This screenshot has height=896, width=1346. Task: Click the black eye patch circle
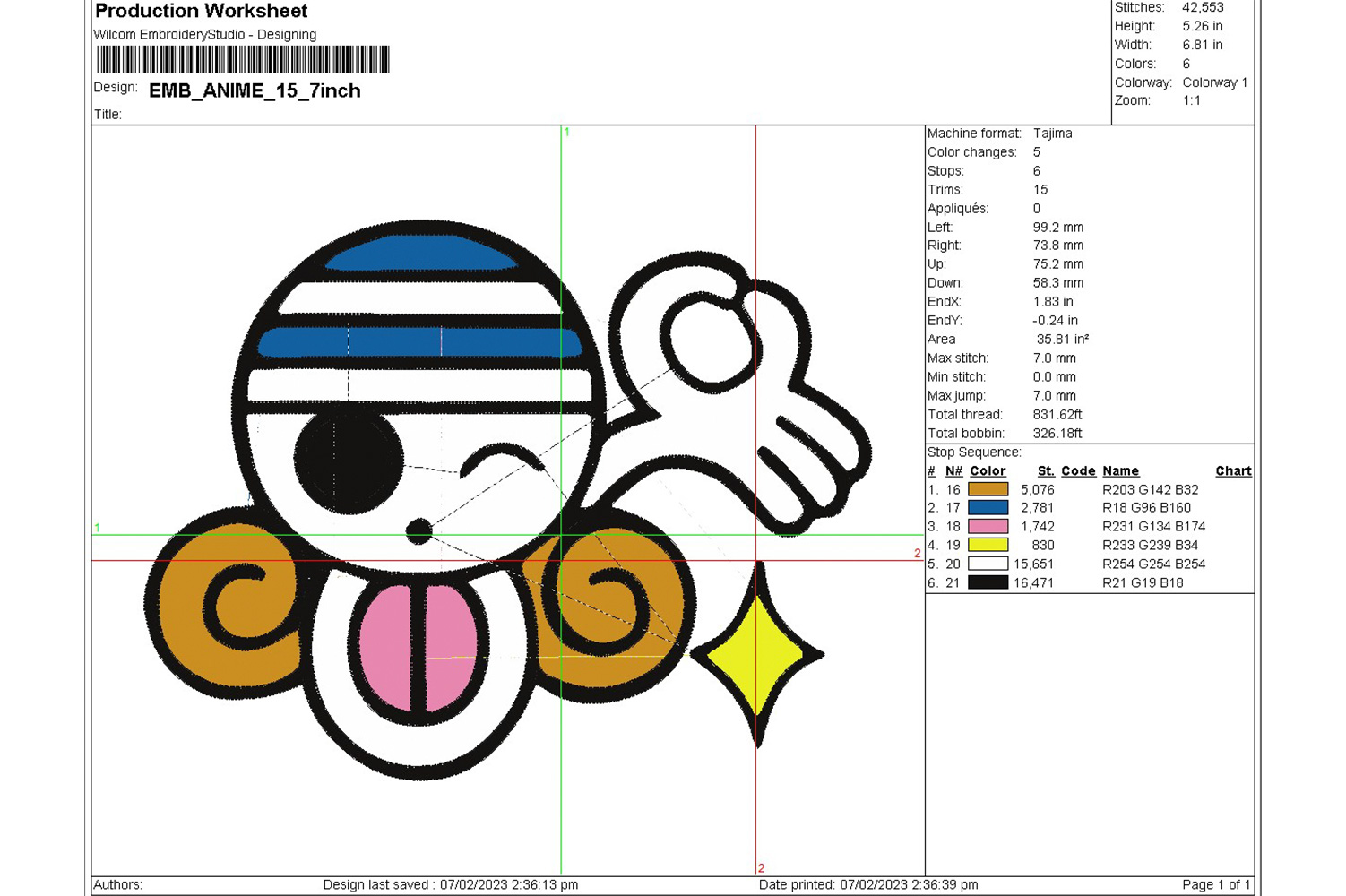click(349, 457)
